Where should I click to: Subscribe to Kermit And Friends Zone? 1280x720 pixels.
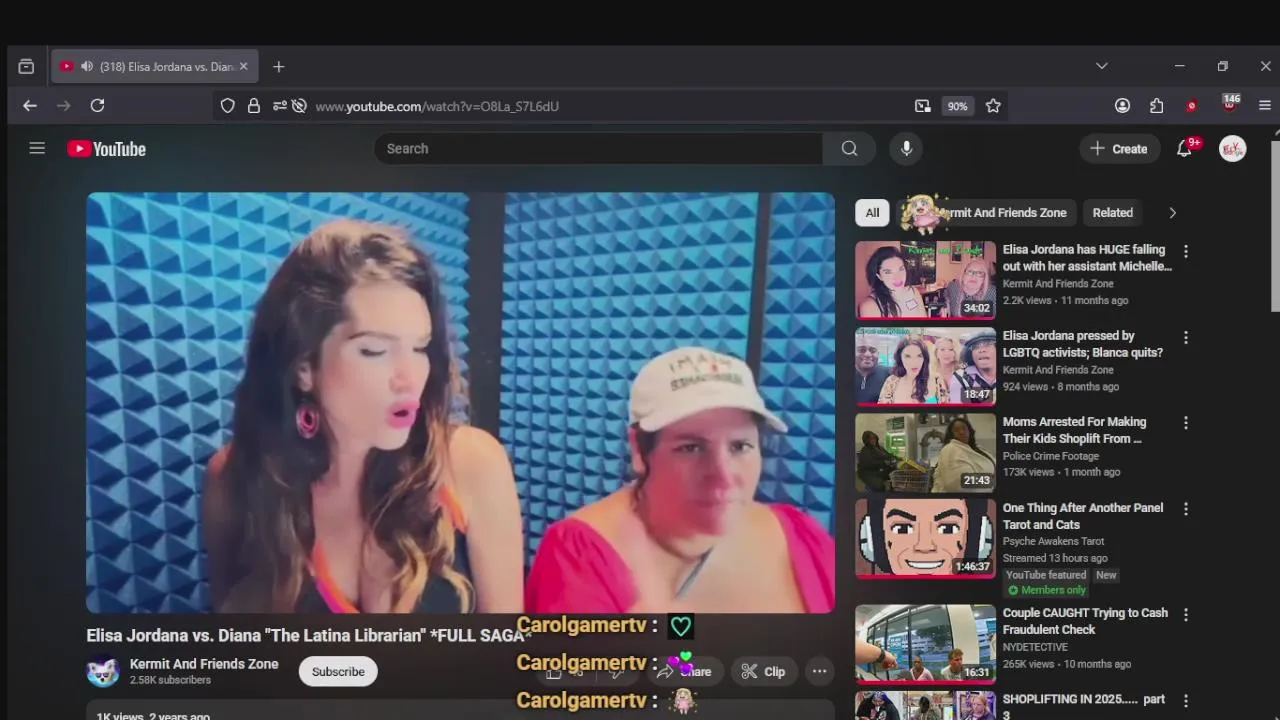[x=338, y=671]
